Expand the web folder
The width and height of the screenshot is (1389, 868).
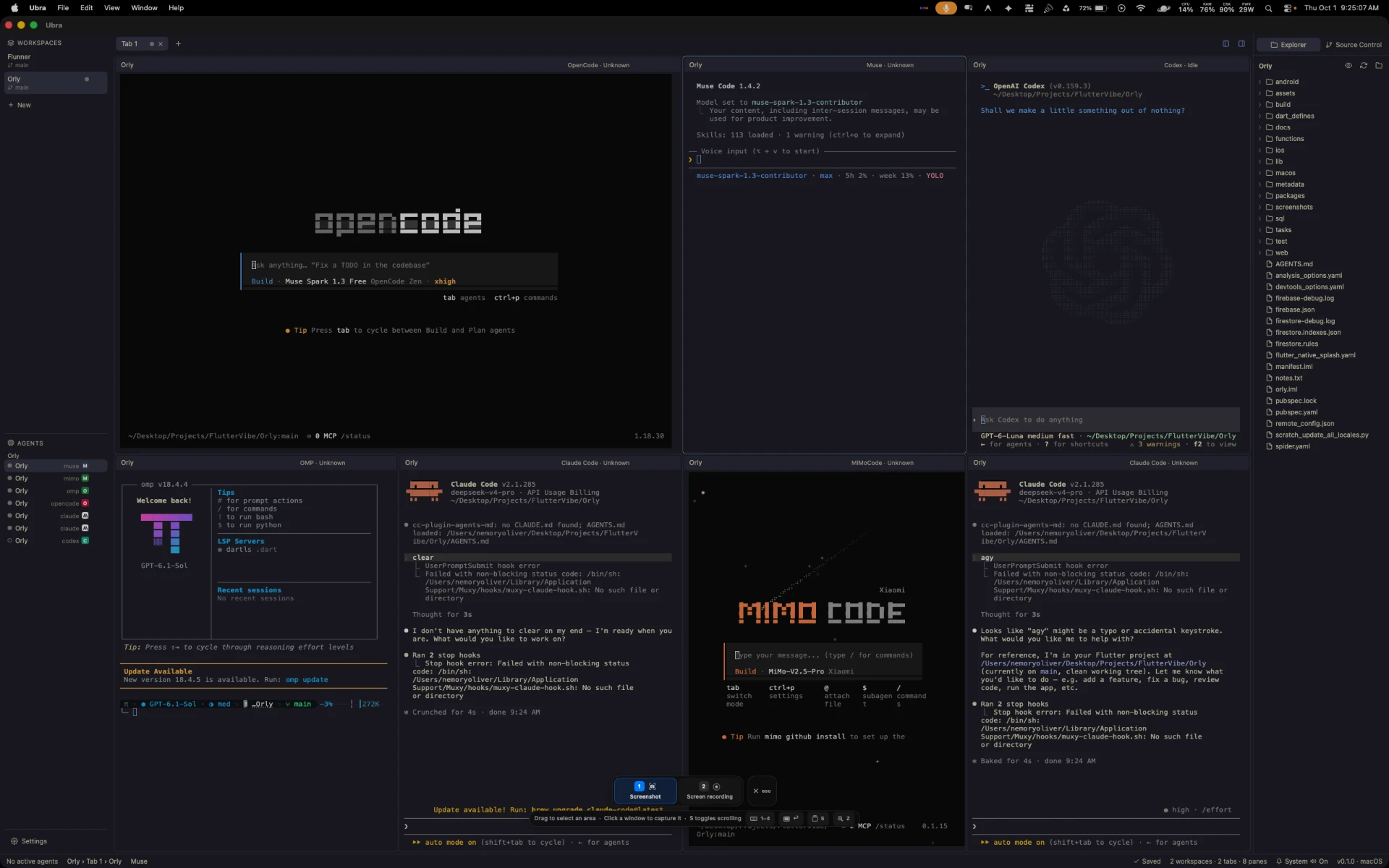tap(1281, 252)
